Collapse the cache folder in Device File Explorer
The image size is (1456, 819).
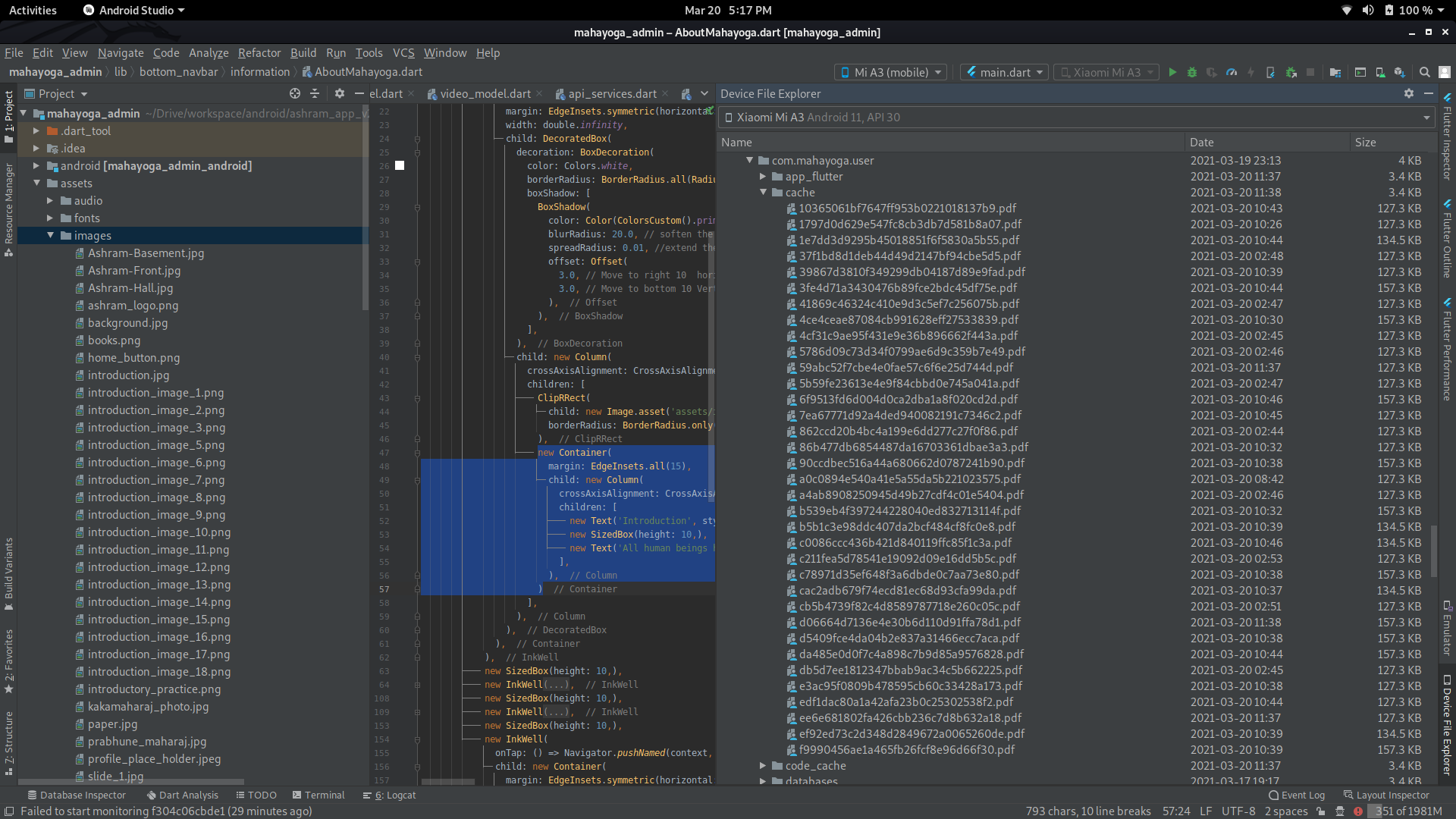click(x=764, y=193)
